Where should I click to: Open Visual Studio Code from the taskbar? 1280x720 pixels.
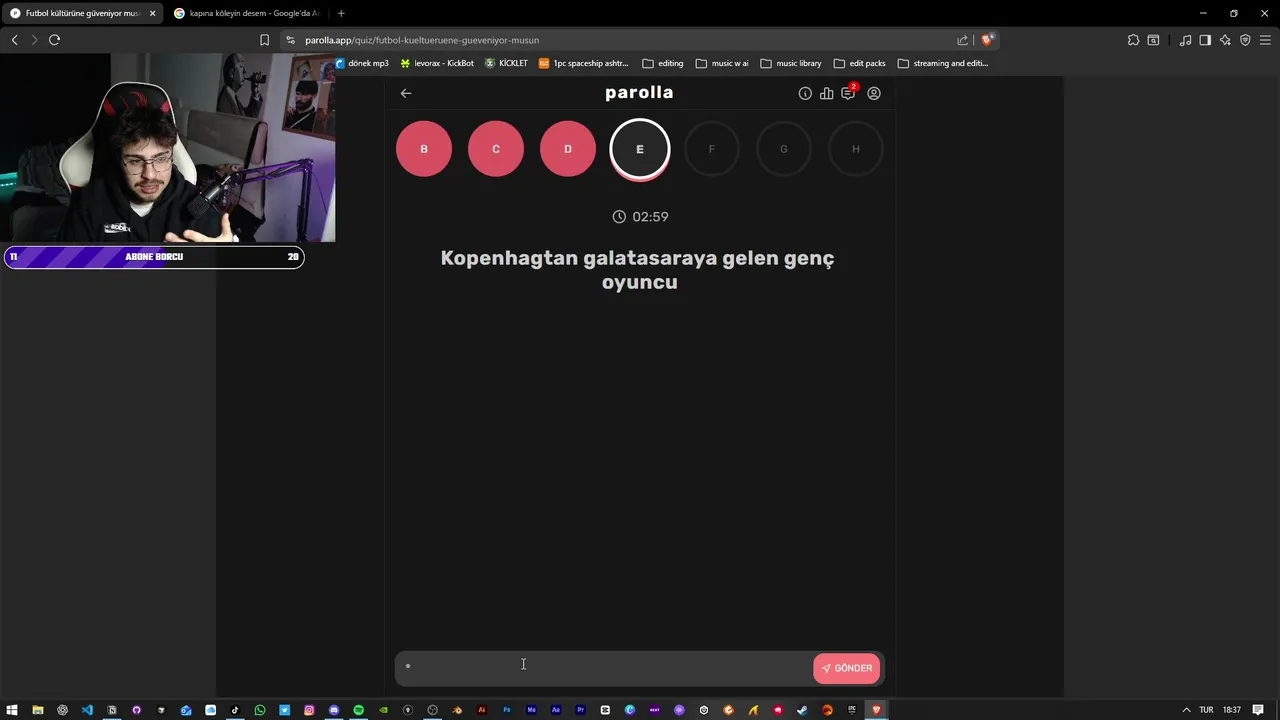87,710
